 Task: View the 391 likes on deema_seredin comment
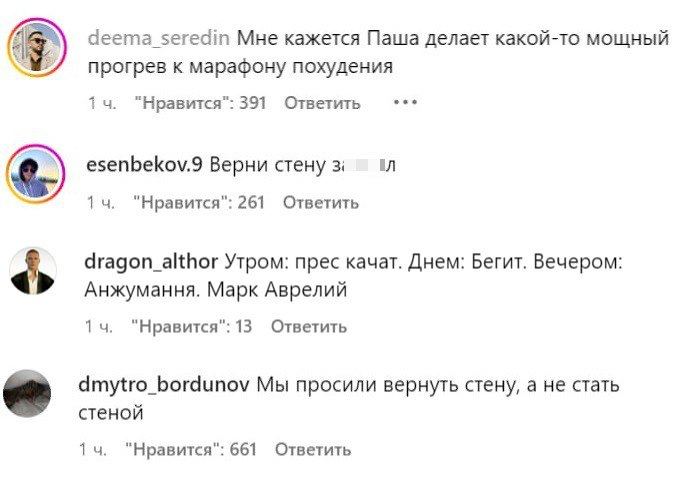click(200, 103)
